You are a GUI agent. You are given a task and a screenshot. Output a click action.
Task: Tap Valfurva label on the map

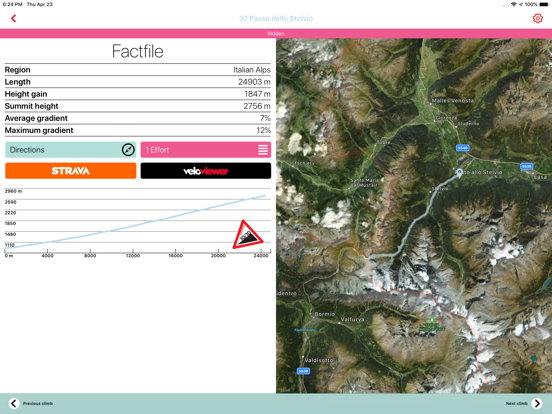pyautogui.click(x=352, y=319)
